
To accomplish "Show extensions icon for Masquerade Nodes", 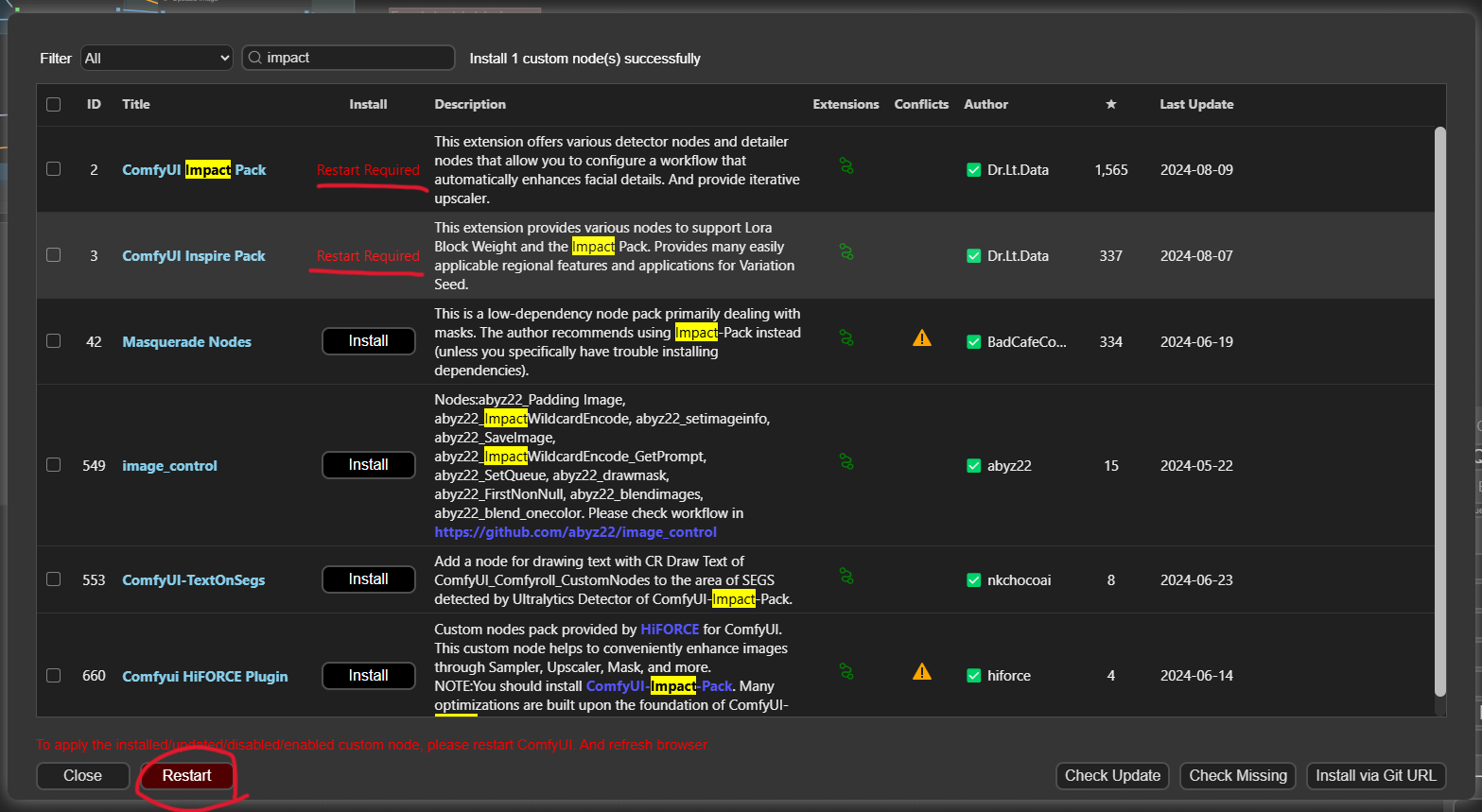I will point(846,338).
